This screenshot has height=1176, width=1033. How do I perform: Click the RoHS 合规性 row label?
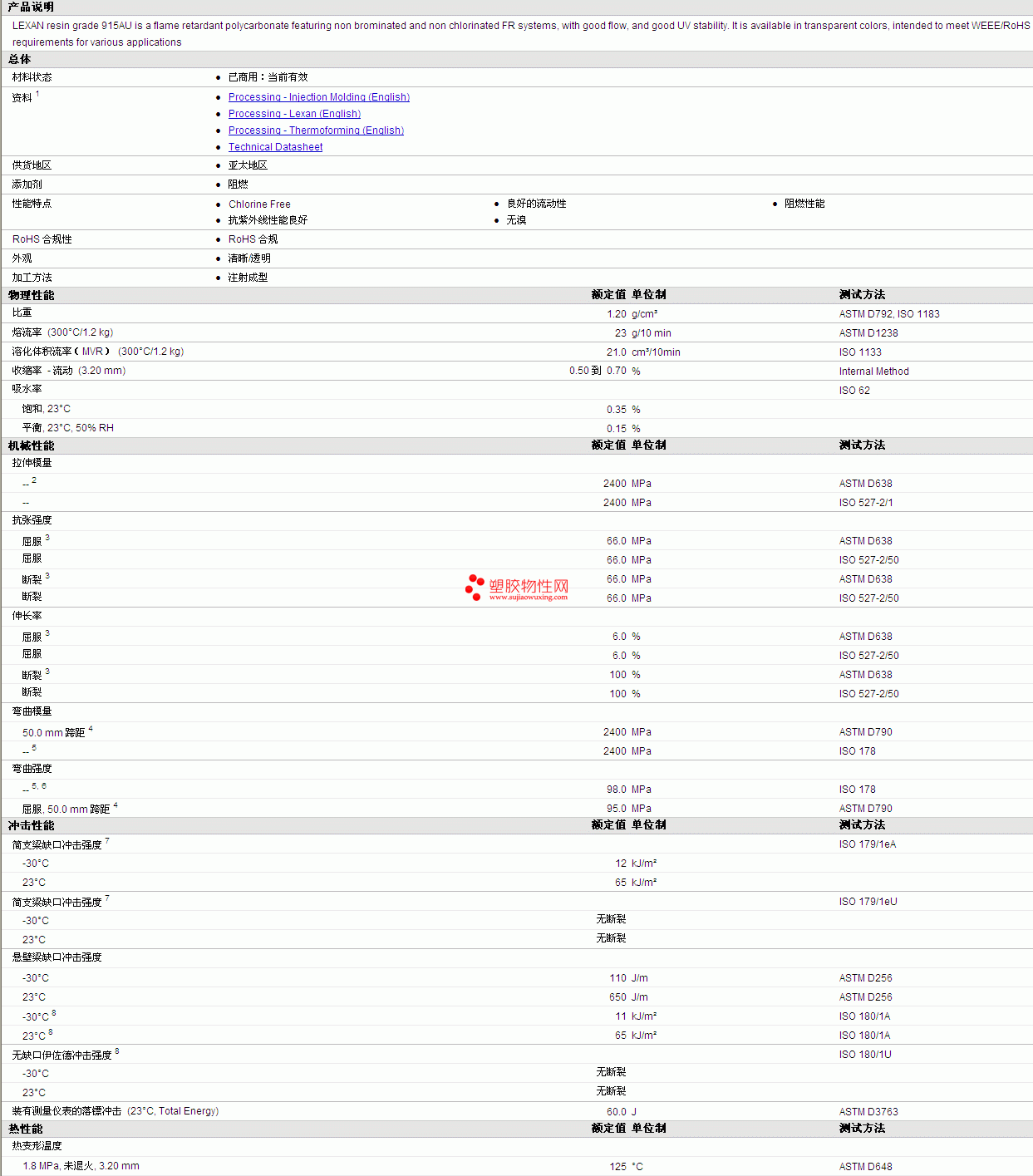42,239
